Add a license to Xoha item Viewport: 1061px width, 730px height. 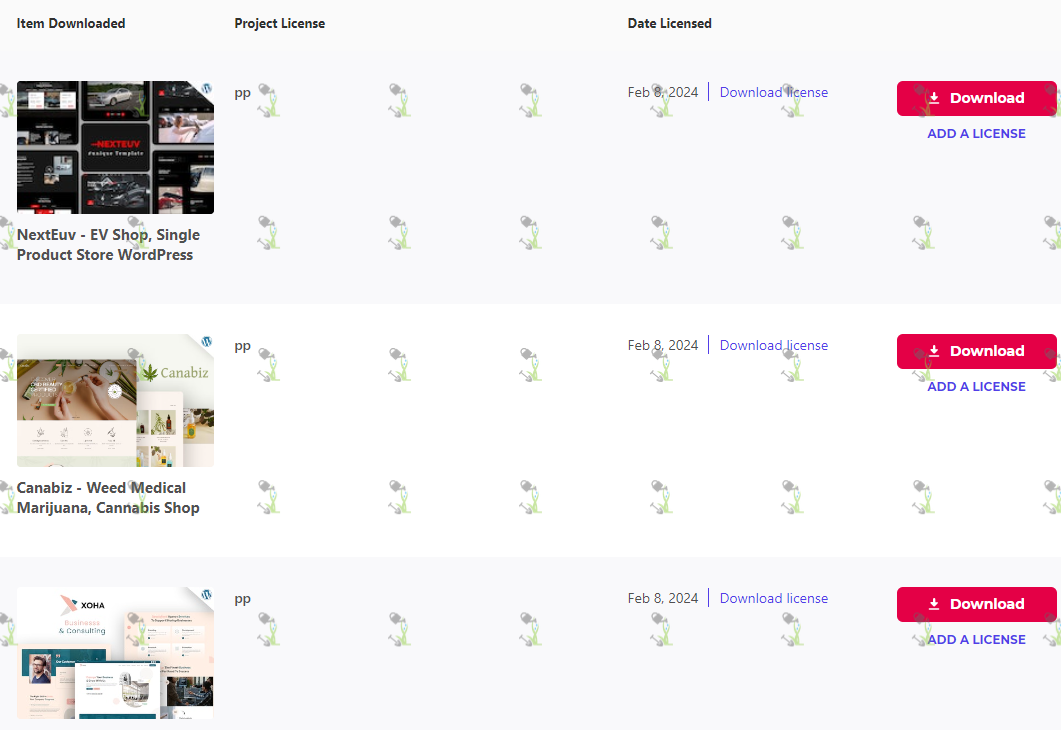976,639
